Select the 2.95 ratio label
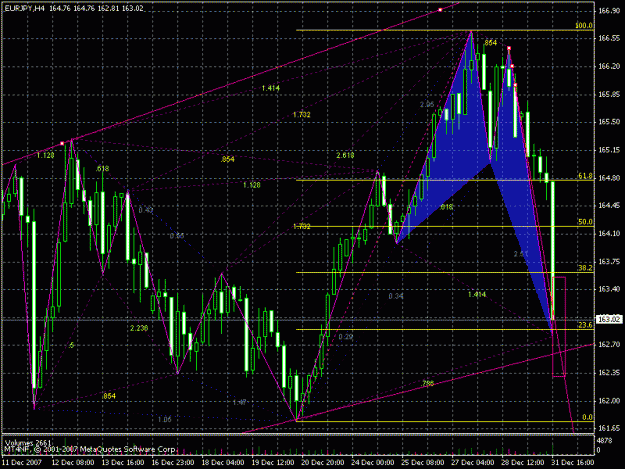The width and height of the screenshot is (625, 469). 427,104
